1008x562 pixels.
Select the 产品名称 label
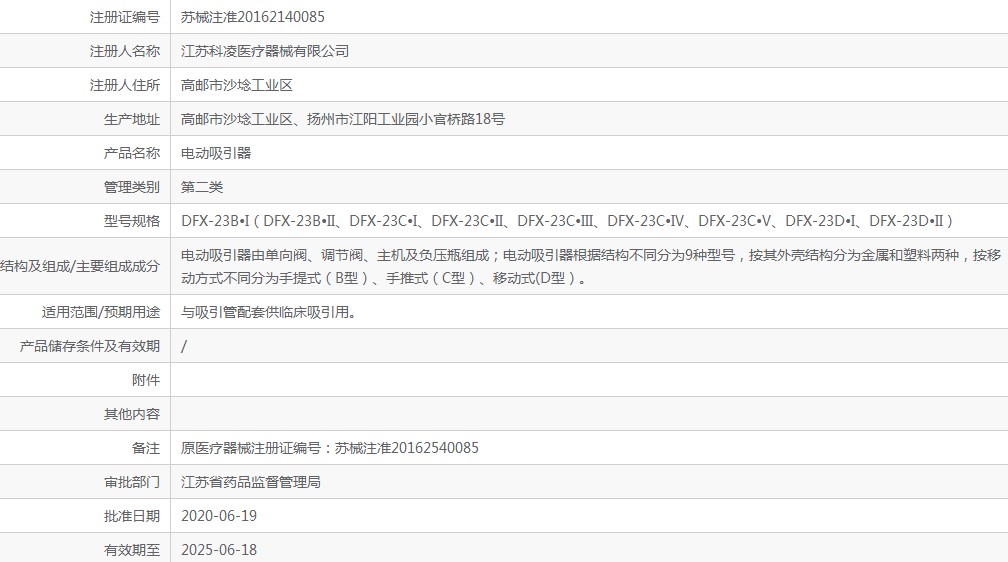point(132,153)
